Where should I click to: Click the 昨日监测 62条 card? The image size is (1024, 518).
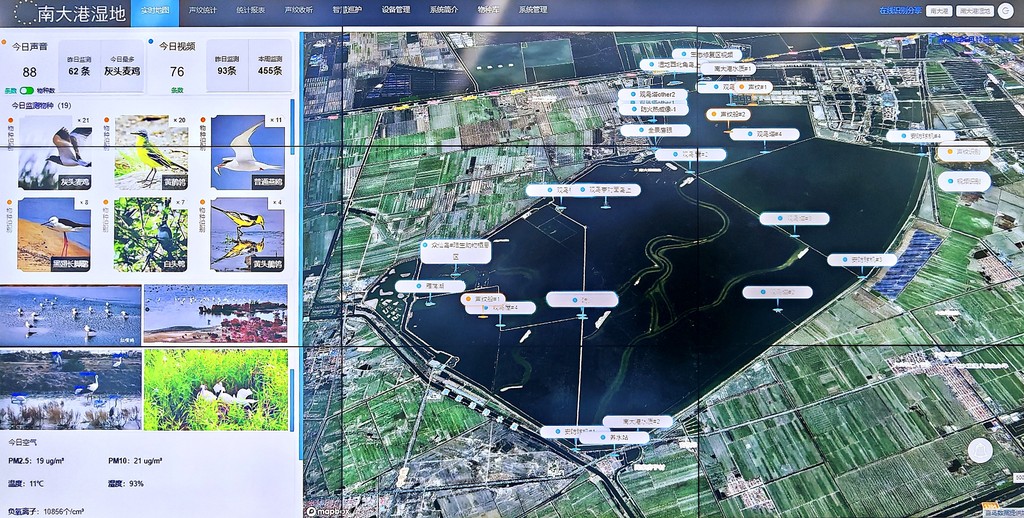click(79, 65)
